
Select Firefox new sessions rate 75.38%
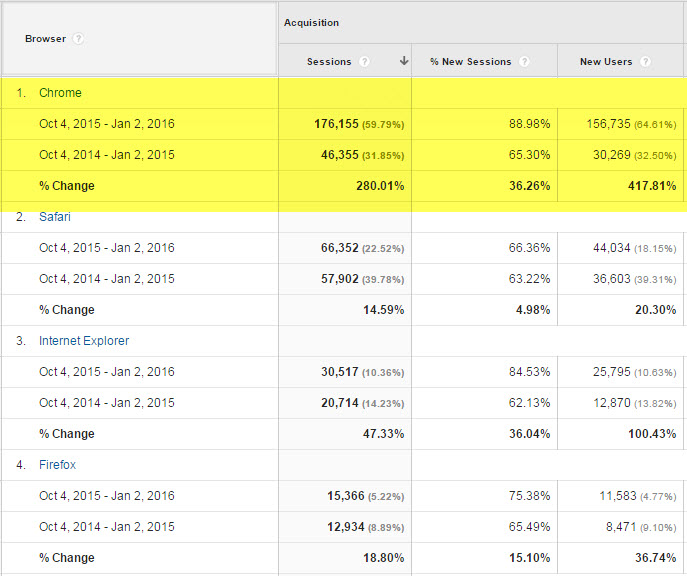click(x=529, y=496)
